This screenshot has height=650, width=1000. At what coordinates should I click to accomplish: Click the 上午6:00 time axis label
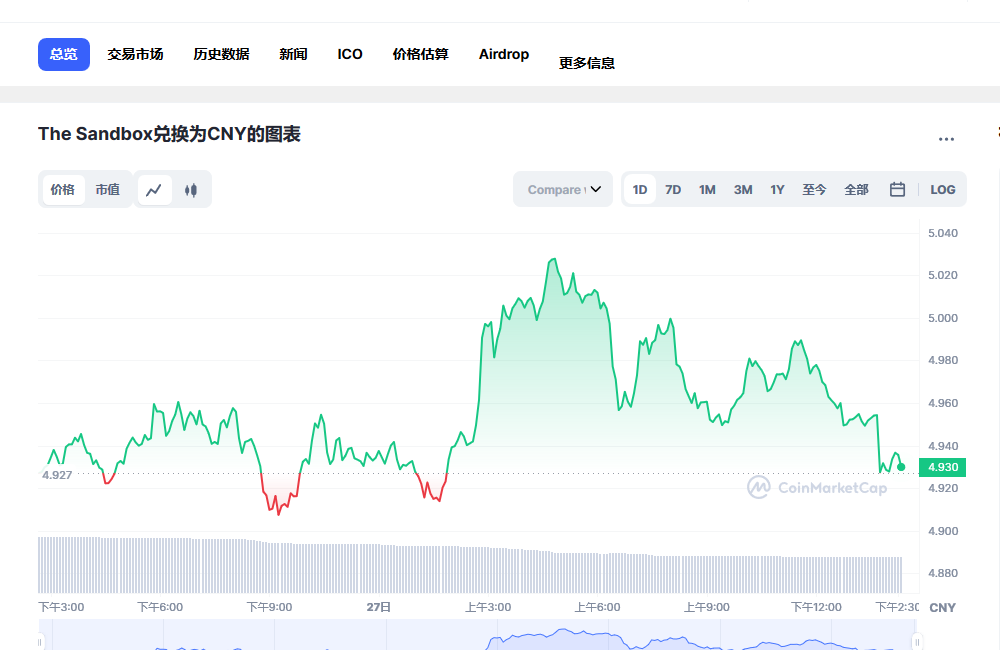598,607
